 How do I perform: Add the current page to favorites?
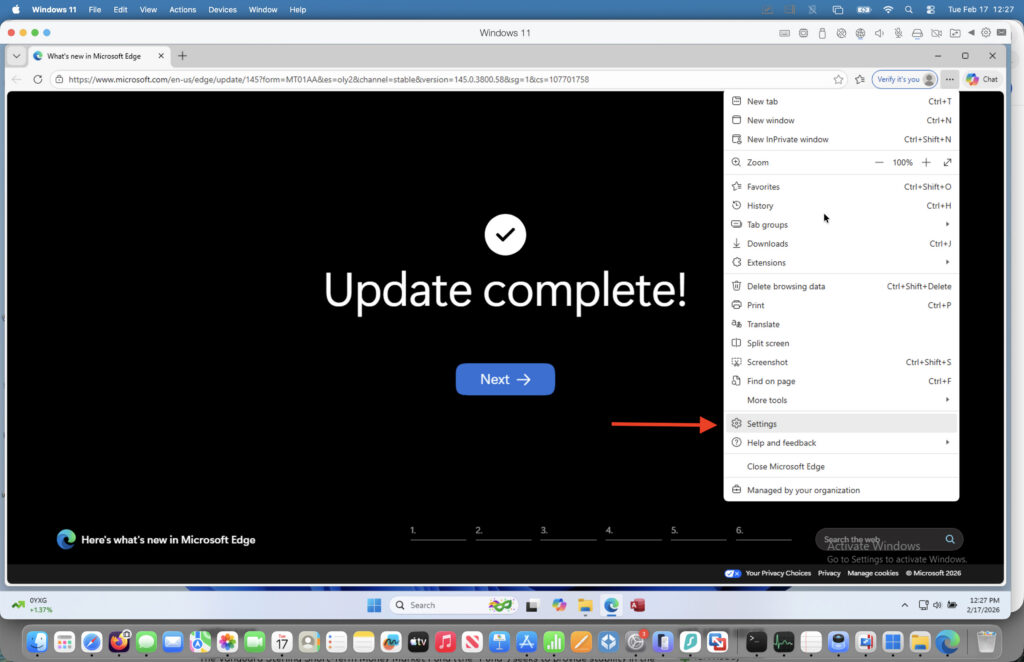tap(838, 79)
